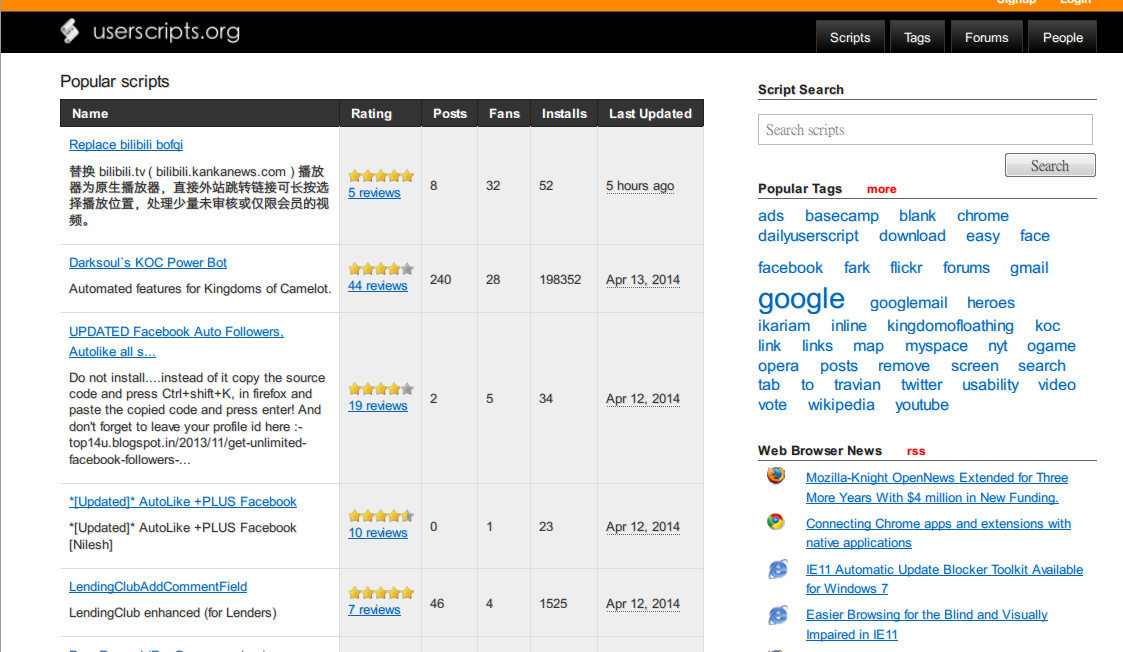Focus the Search scripts input field

click(925, 130)
